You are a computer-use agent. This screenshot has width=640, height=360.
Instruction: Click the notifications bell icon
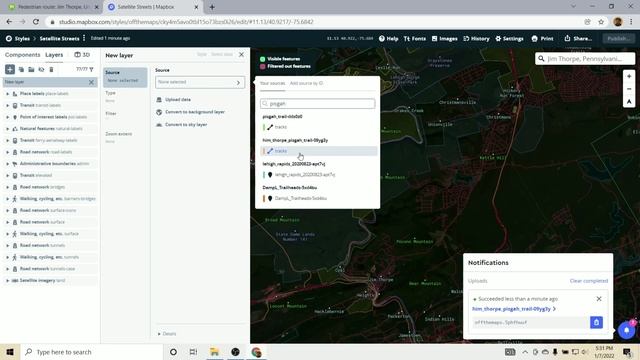(627, 330)
